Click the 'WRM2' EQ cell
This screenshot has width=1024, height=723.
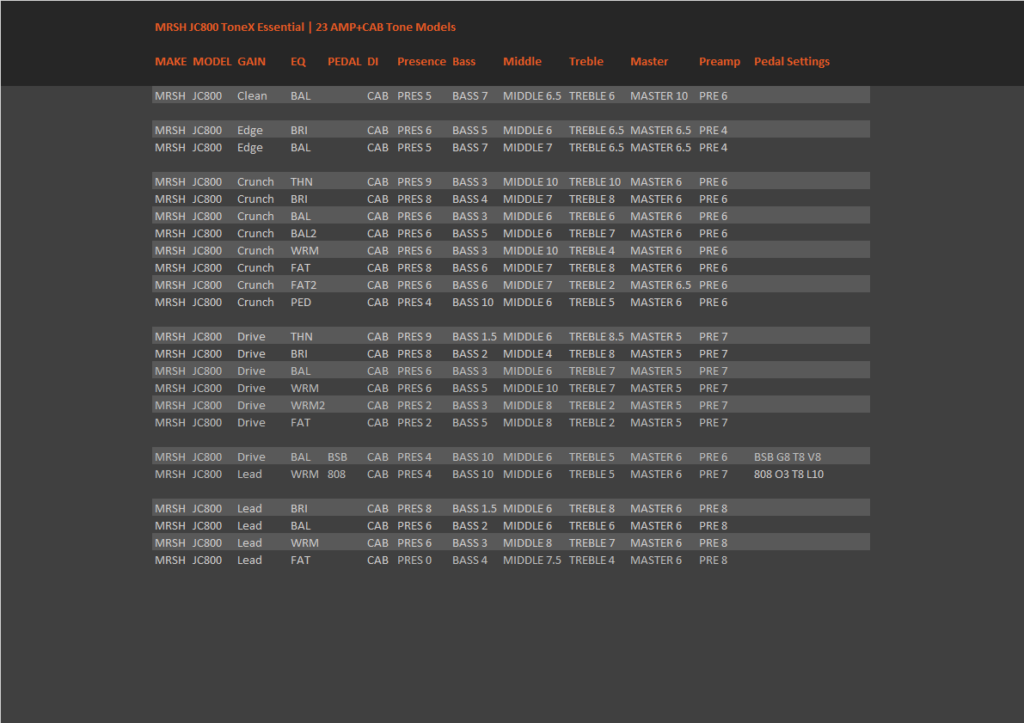click(308, 406)
